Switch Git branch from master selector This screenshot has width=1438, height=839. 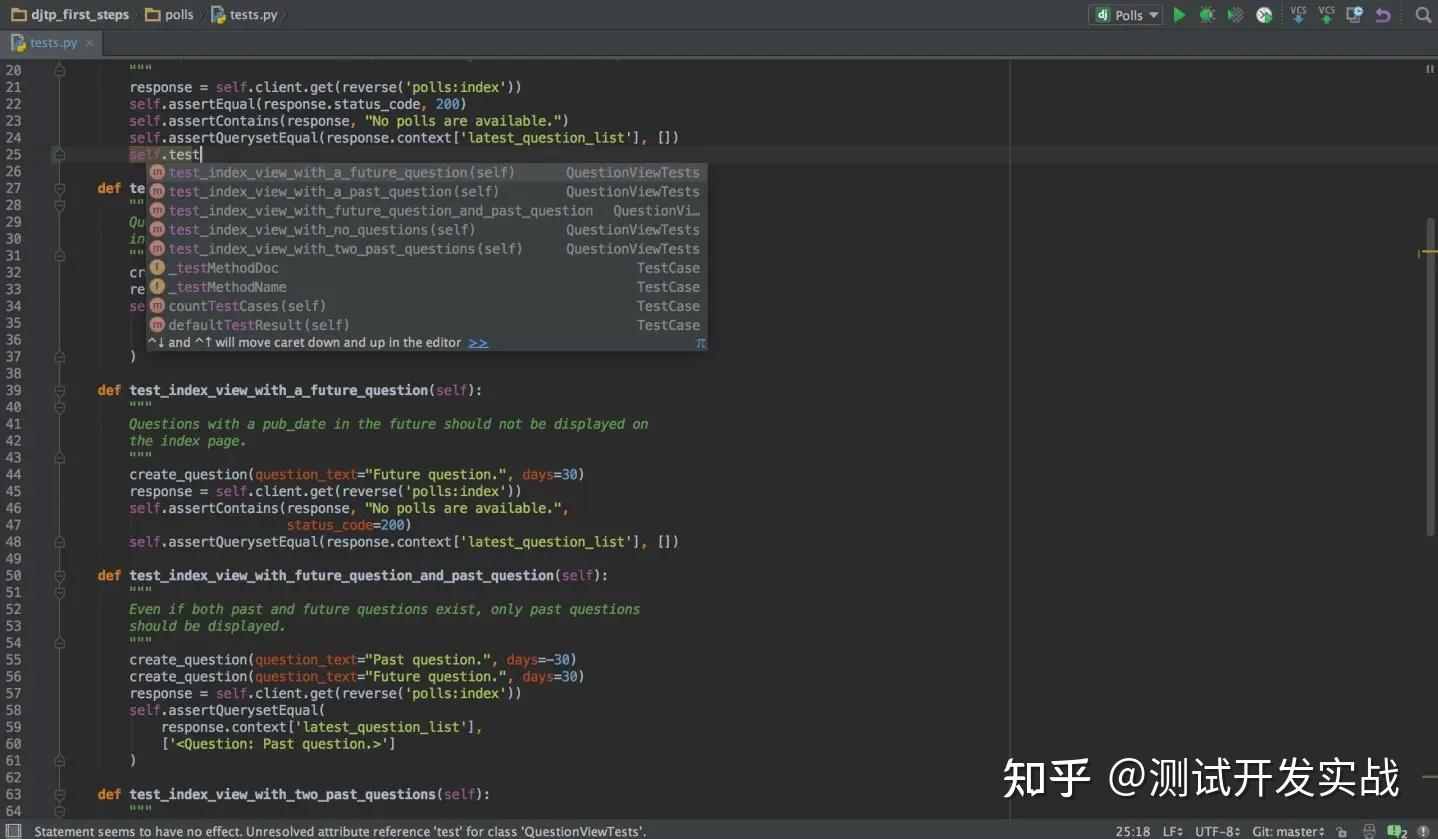pyautogui.click(x=1288, y=831)
